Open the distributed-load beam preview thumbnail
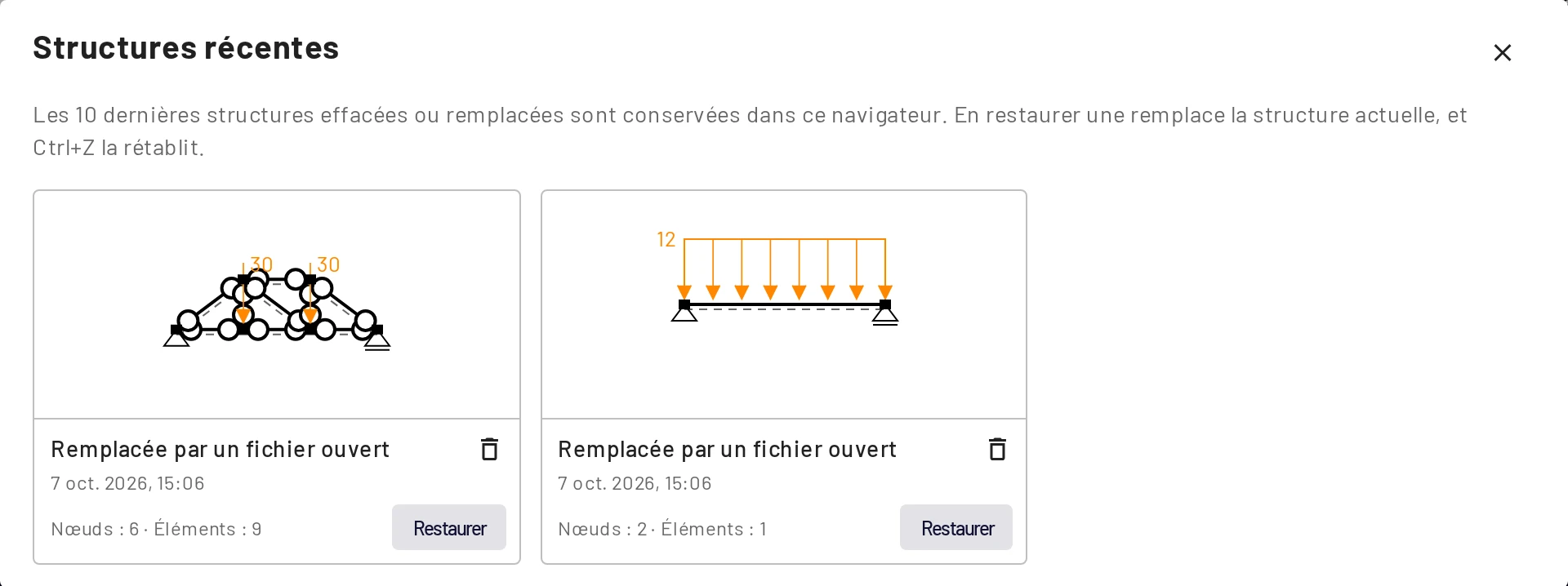Viewport: 1568px width, 586px height. click(784, 305)
